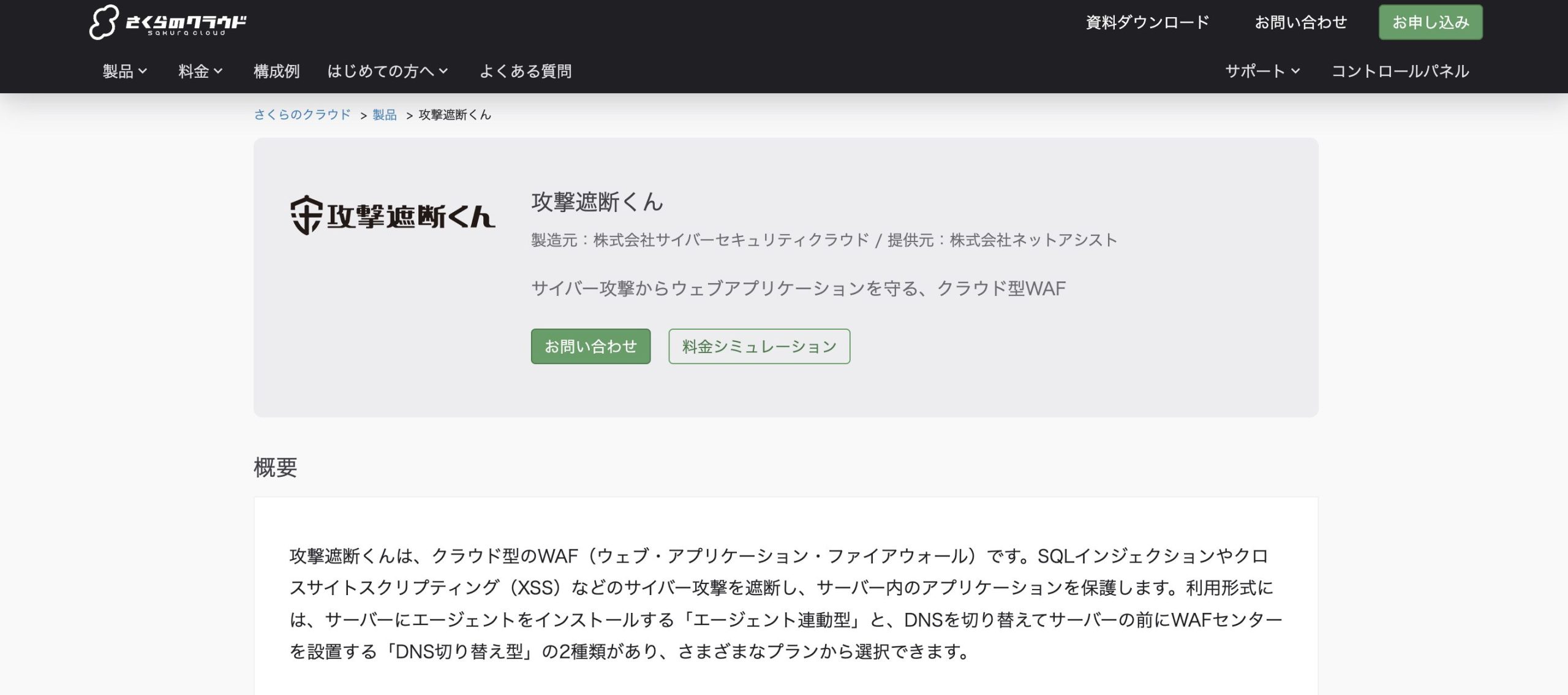Open the コントロールパネル link
Image resolution: width=1568 pixels, height=695 pixels.
1400,71
